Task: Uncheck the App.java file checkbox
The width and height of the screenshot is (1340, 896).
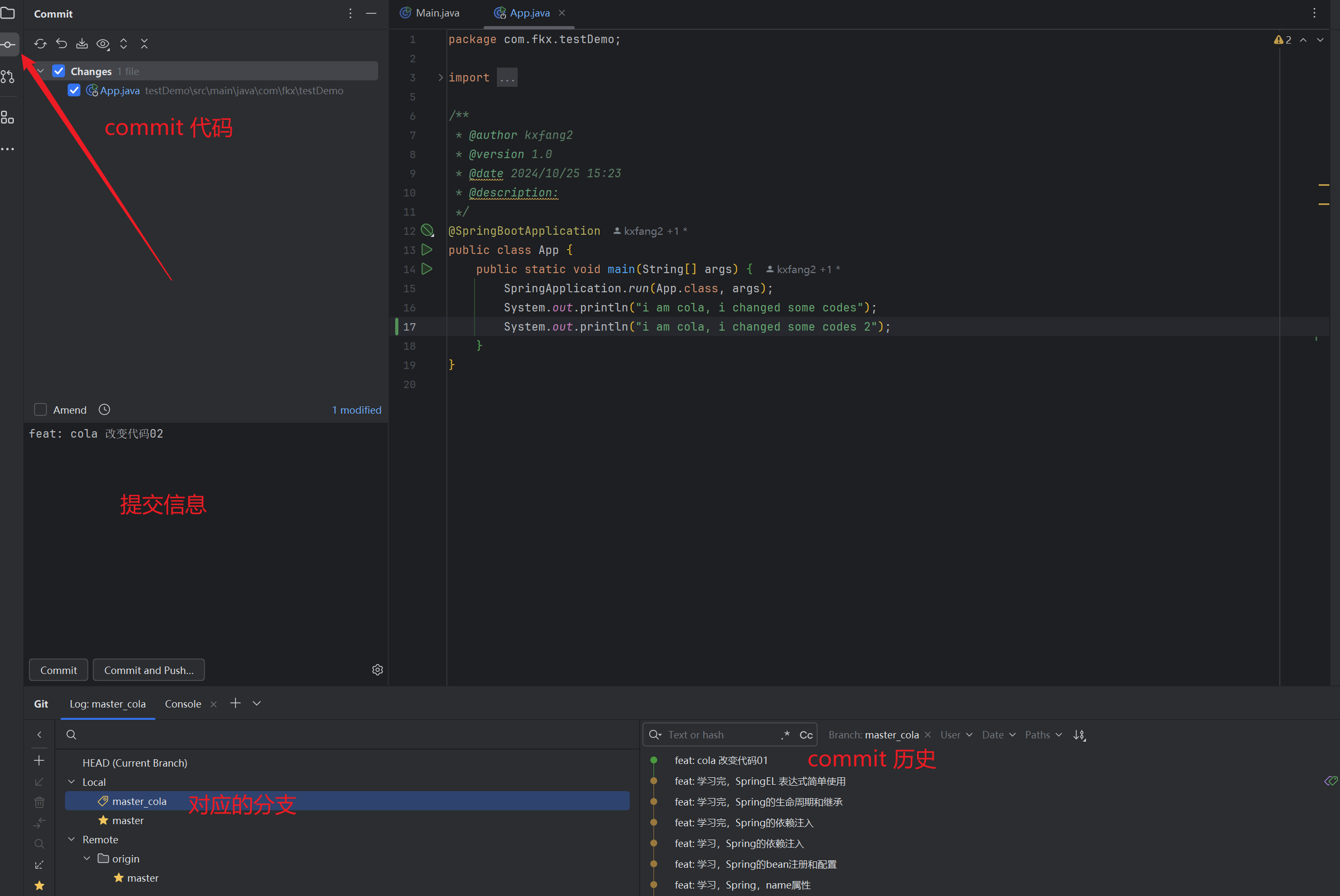Action: 73,91
